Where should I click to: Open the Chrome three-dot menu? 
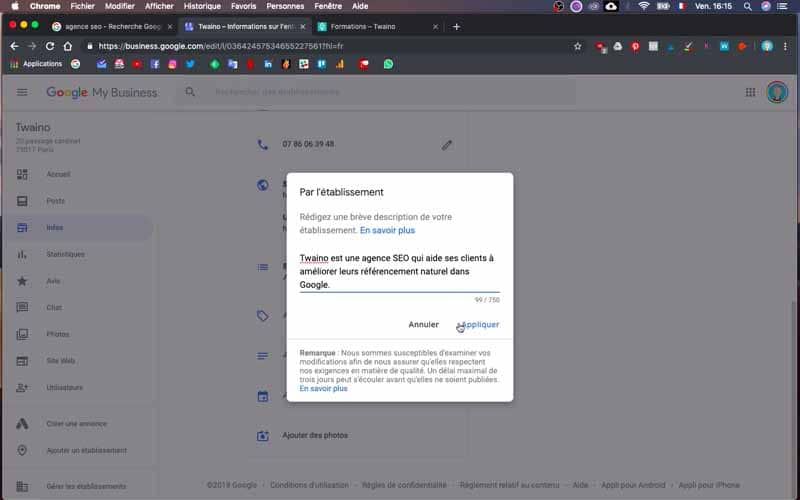pos(785,46)
